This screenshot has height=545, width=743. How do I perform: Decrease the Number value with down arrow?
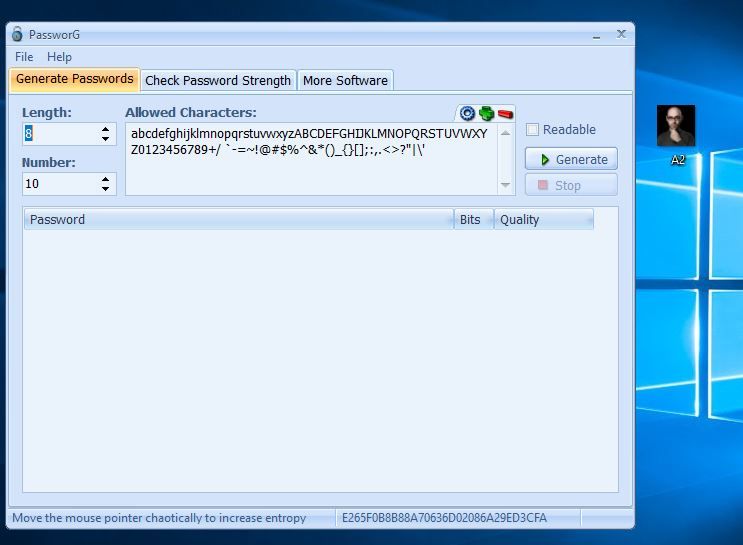click(106, 189)
